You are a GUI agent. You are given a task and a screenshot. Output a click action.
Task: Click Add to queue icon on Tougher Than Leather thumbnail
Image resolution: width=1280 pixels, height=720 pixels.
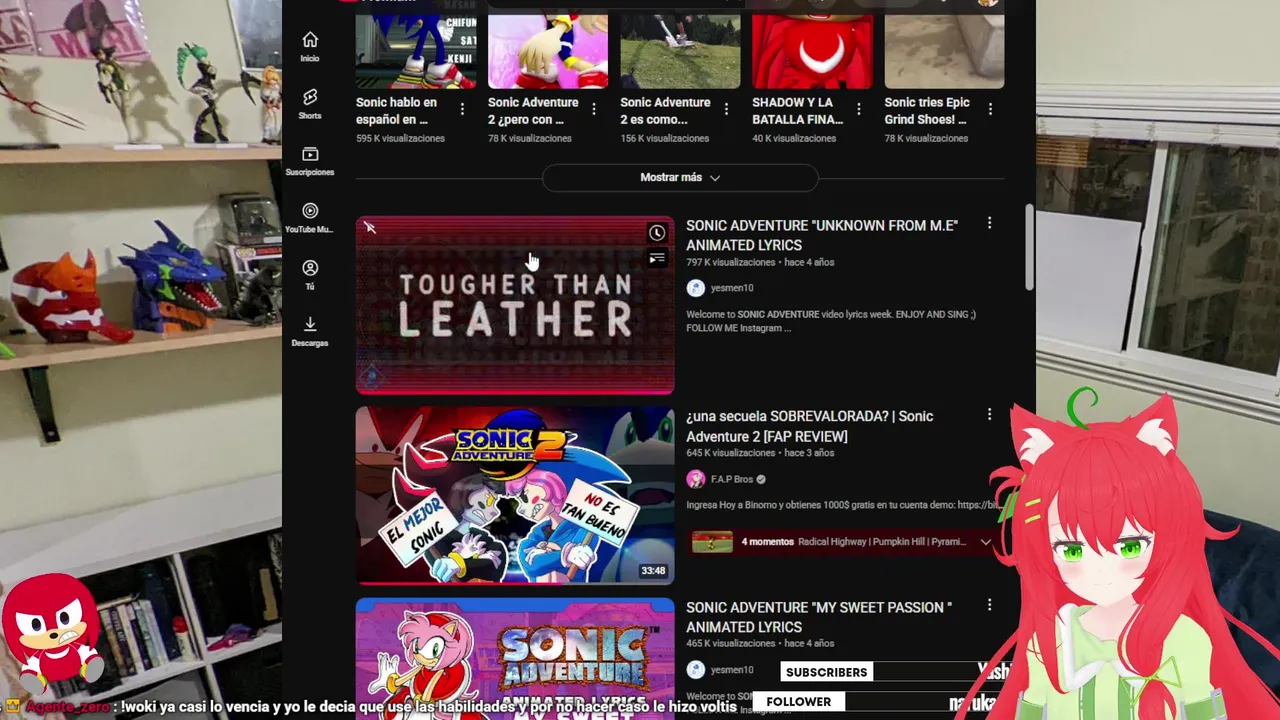[657, 259]
